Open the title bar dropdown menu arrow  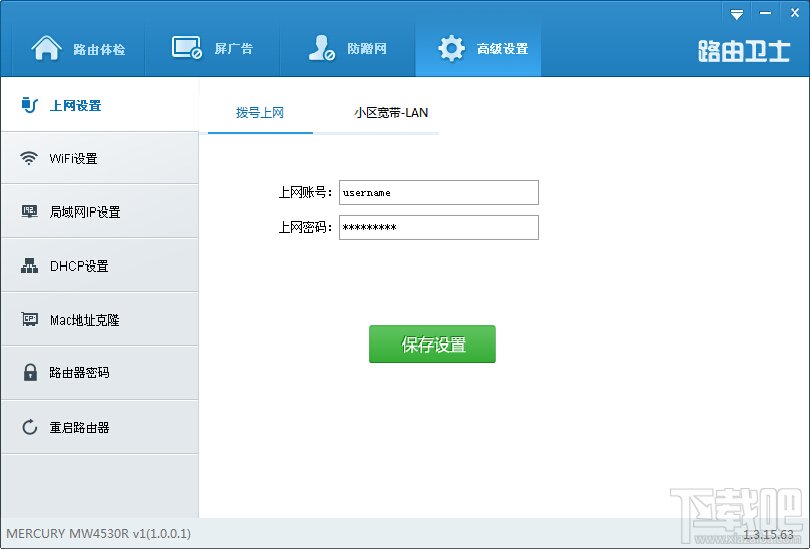pyautogui.click(x=737, y=14)
